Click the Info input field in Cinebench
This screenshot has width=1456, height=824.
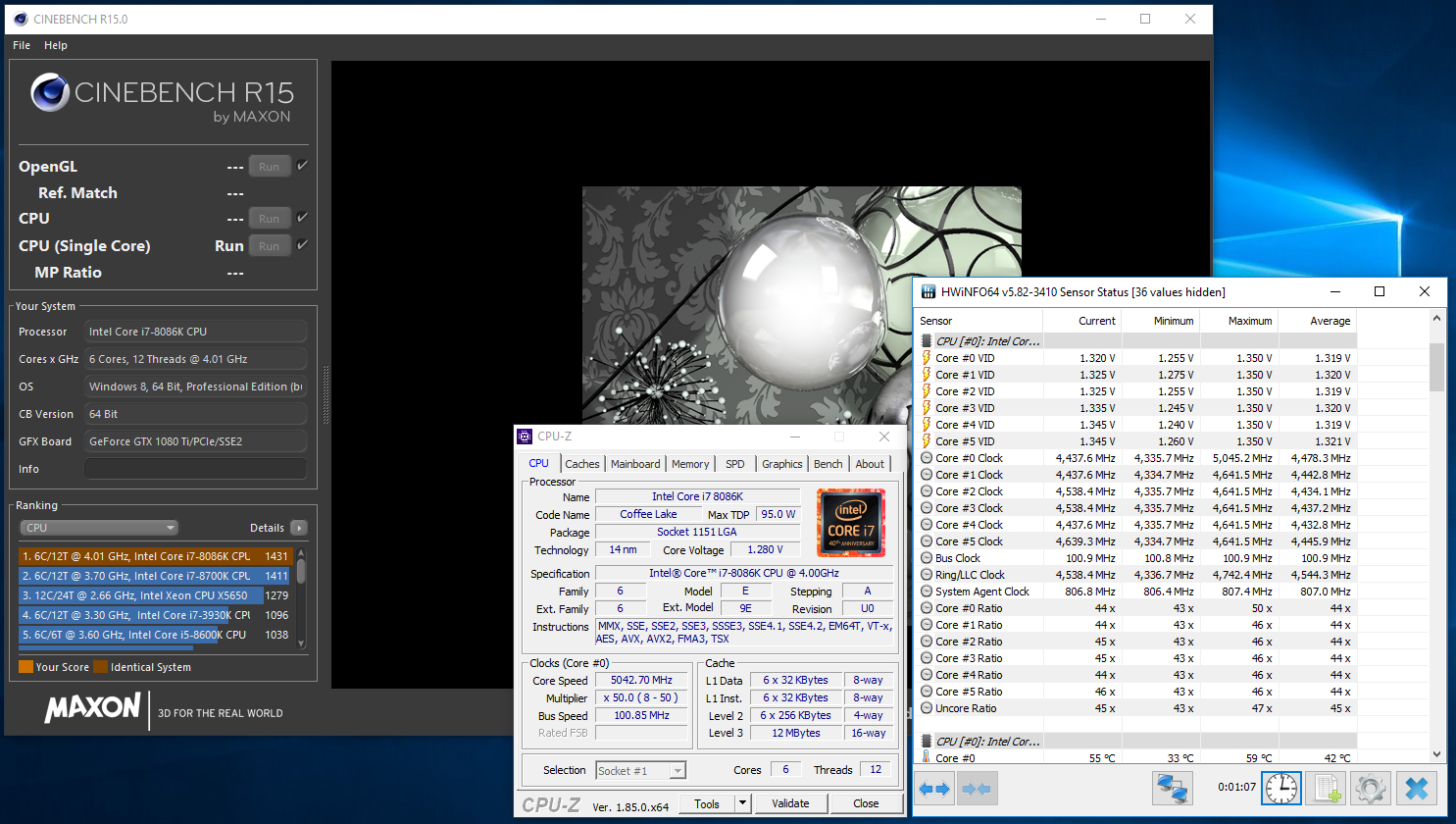[x=195, y=469]
